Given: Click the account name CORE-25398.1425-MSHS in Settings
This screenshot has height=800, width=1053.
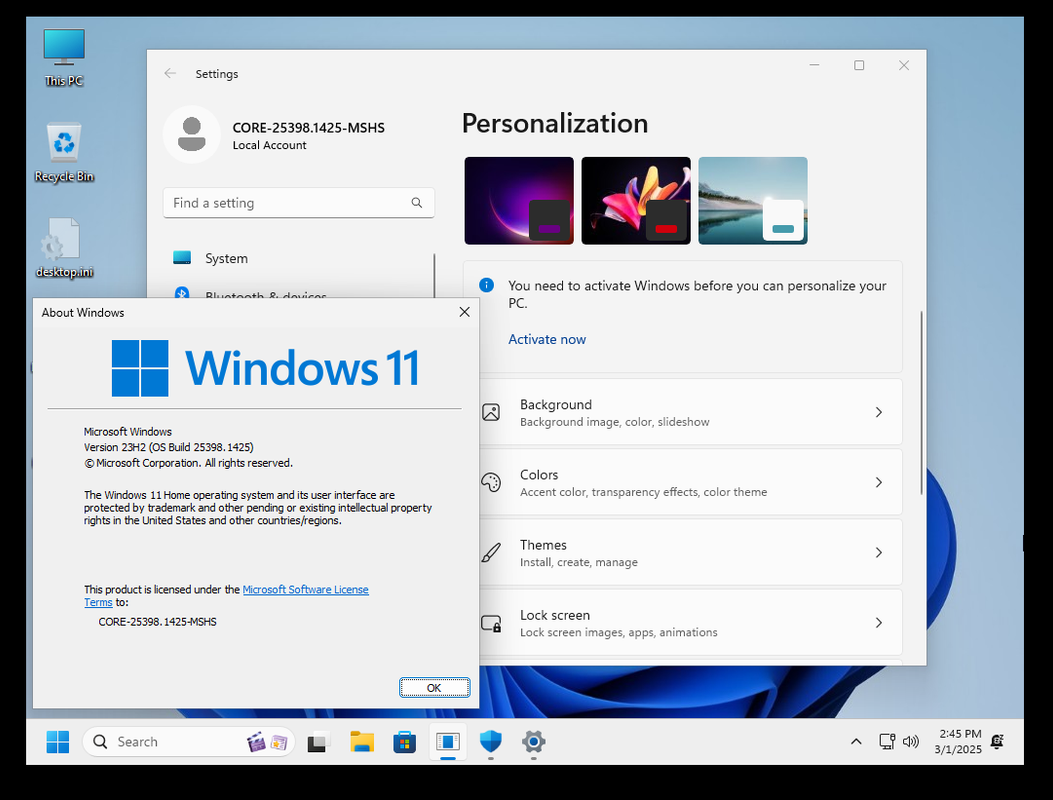Looking at the screenshot, I should click(x=308, y=128).
